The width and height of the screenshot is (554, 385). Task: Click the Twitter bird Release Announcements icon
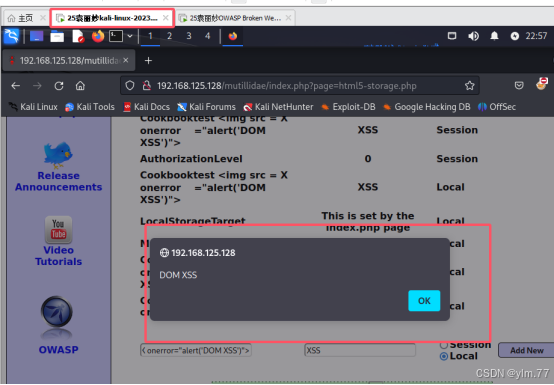[x=58, y=155]
